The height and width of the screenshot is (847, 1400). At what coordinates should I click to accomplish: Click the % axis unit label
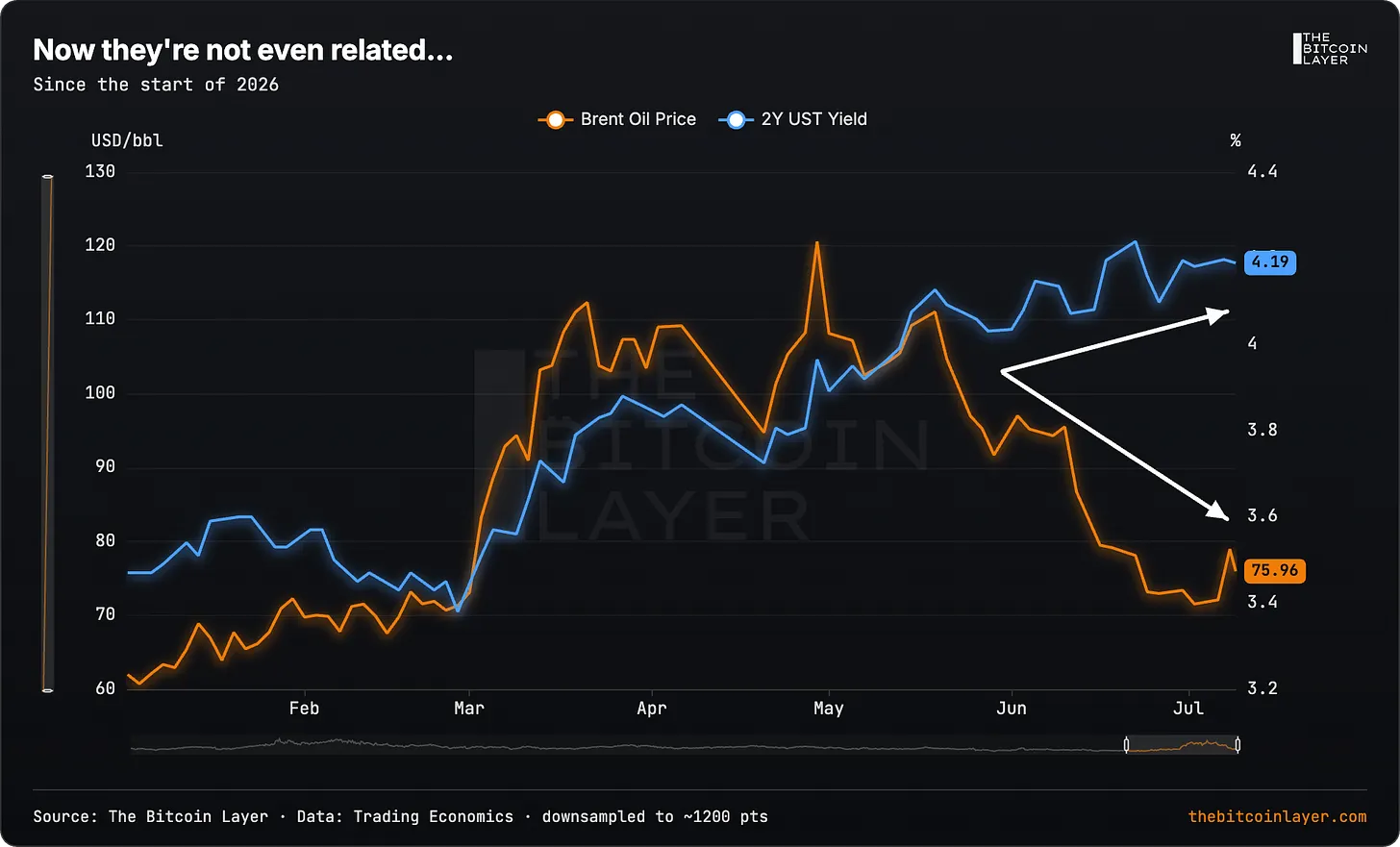1236,140
